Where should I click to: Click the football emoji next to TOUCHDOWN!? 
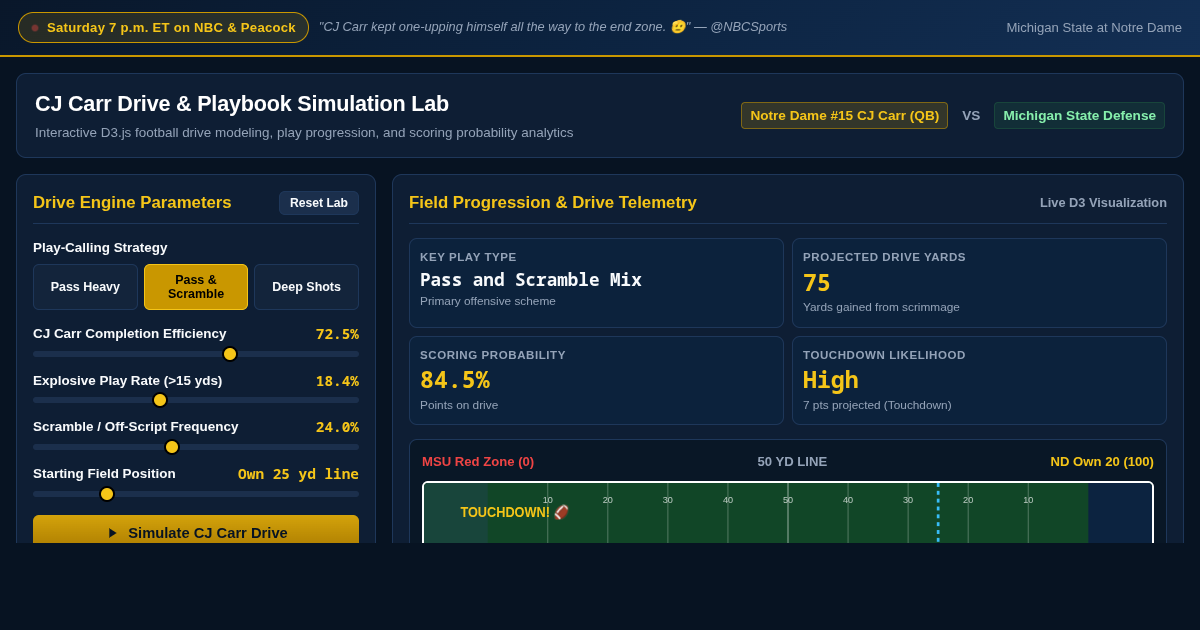[561, 512]
